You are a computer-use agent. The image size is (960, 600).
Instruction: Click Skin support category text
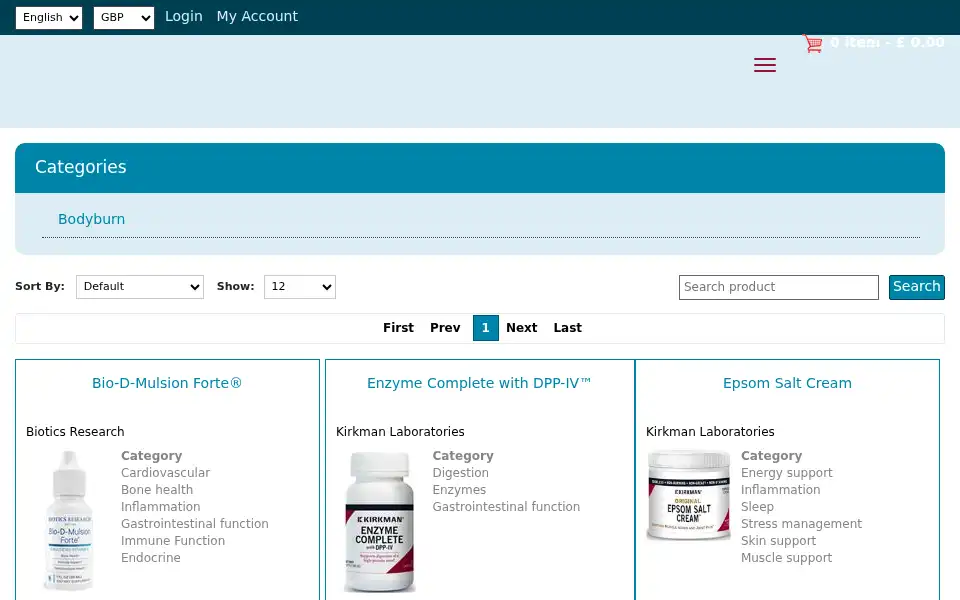778,541
